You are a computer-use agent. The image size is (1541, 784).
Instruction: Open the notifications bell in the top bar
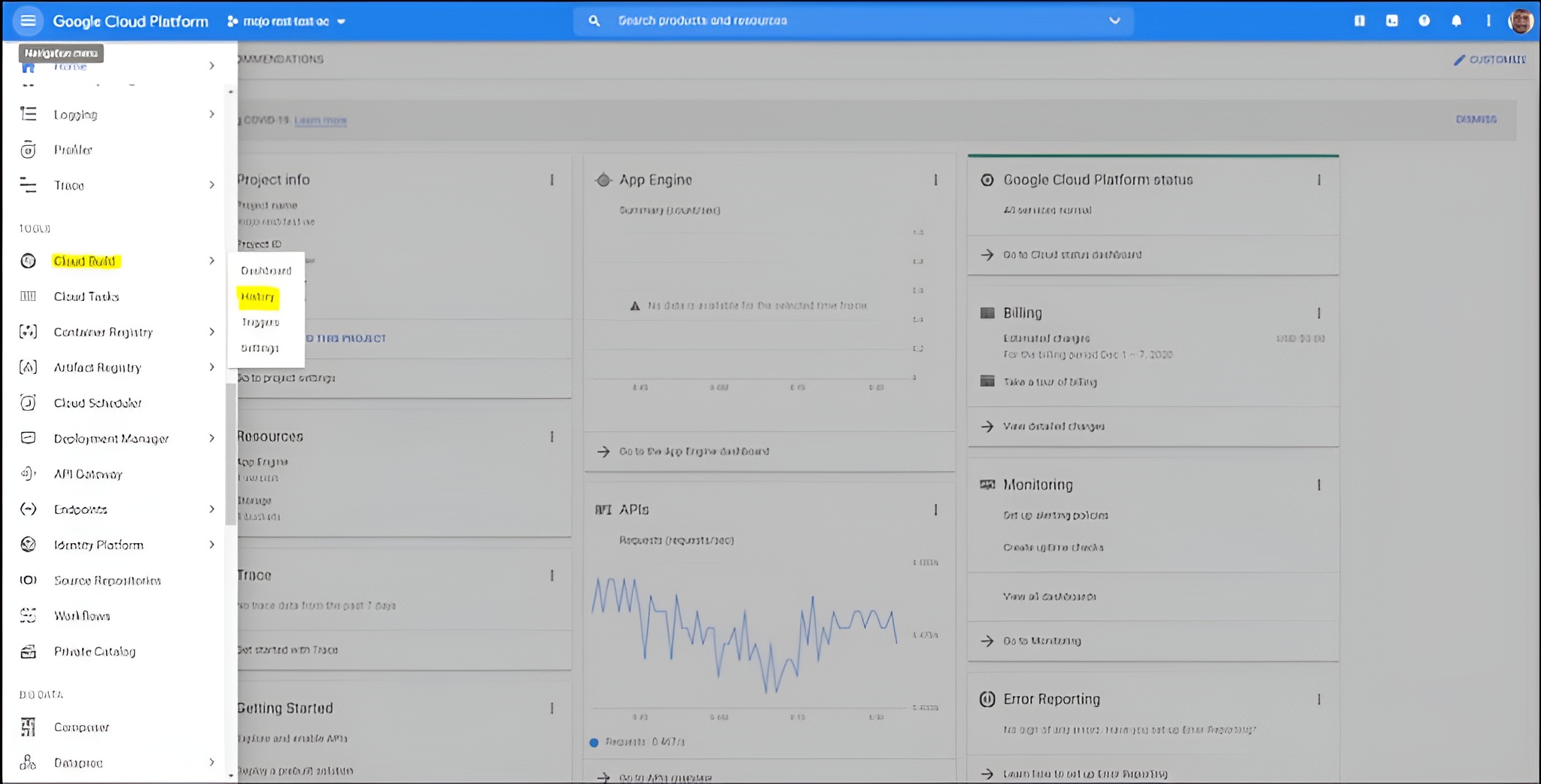1456,20
